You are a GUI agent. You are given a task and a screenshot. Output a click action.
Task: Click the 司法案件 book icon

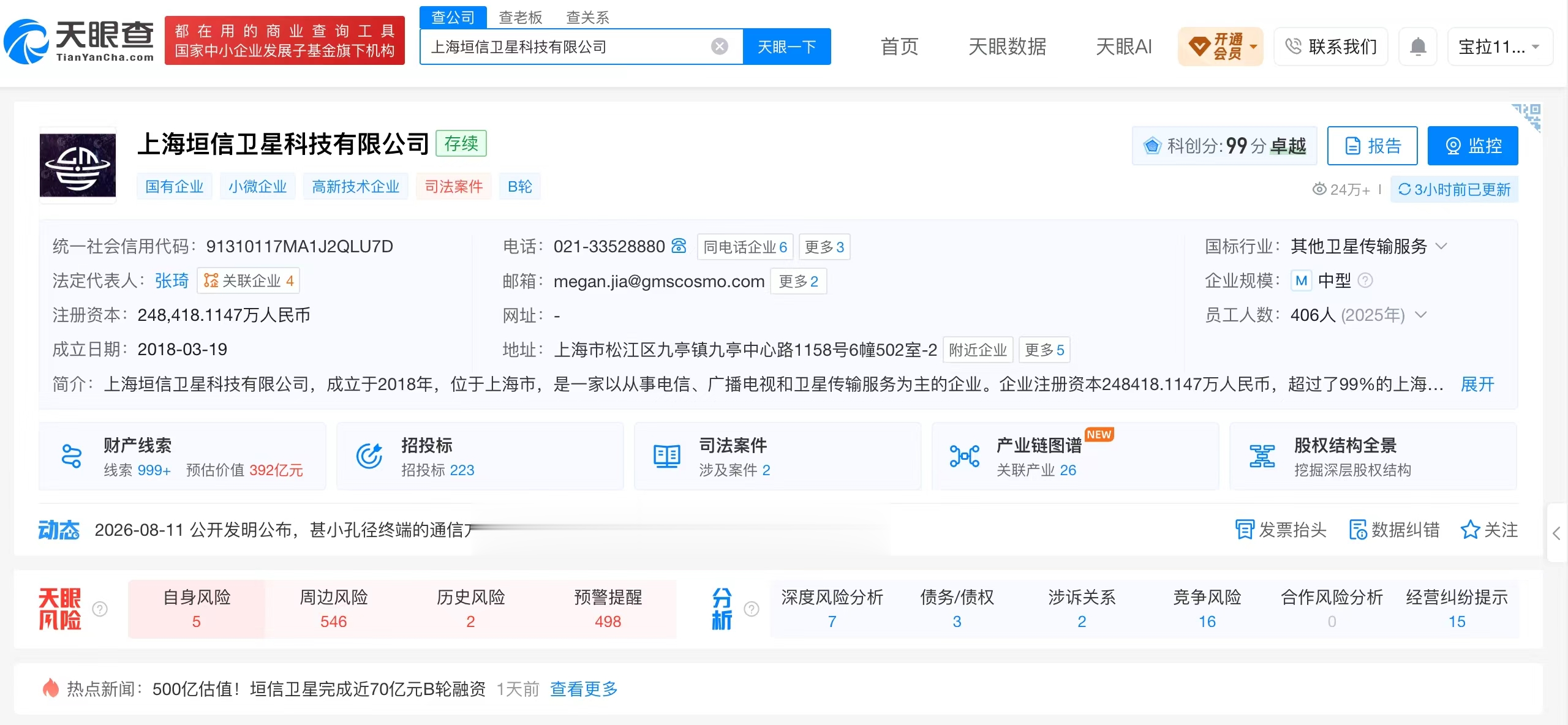point(667,456)
